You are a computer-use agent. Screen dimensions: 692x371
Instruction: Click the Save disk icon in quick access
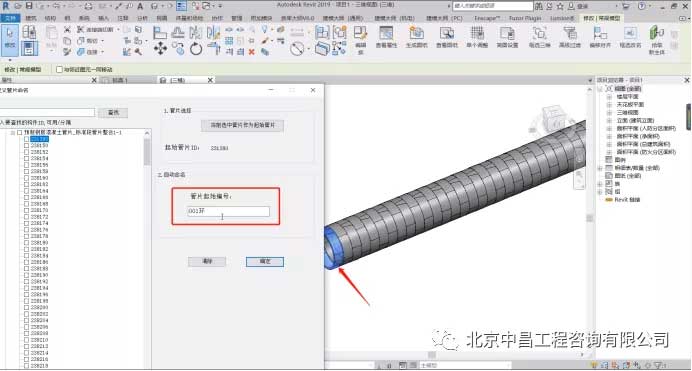(x=29, y=6)
